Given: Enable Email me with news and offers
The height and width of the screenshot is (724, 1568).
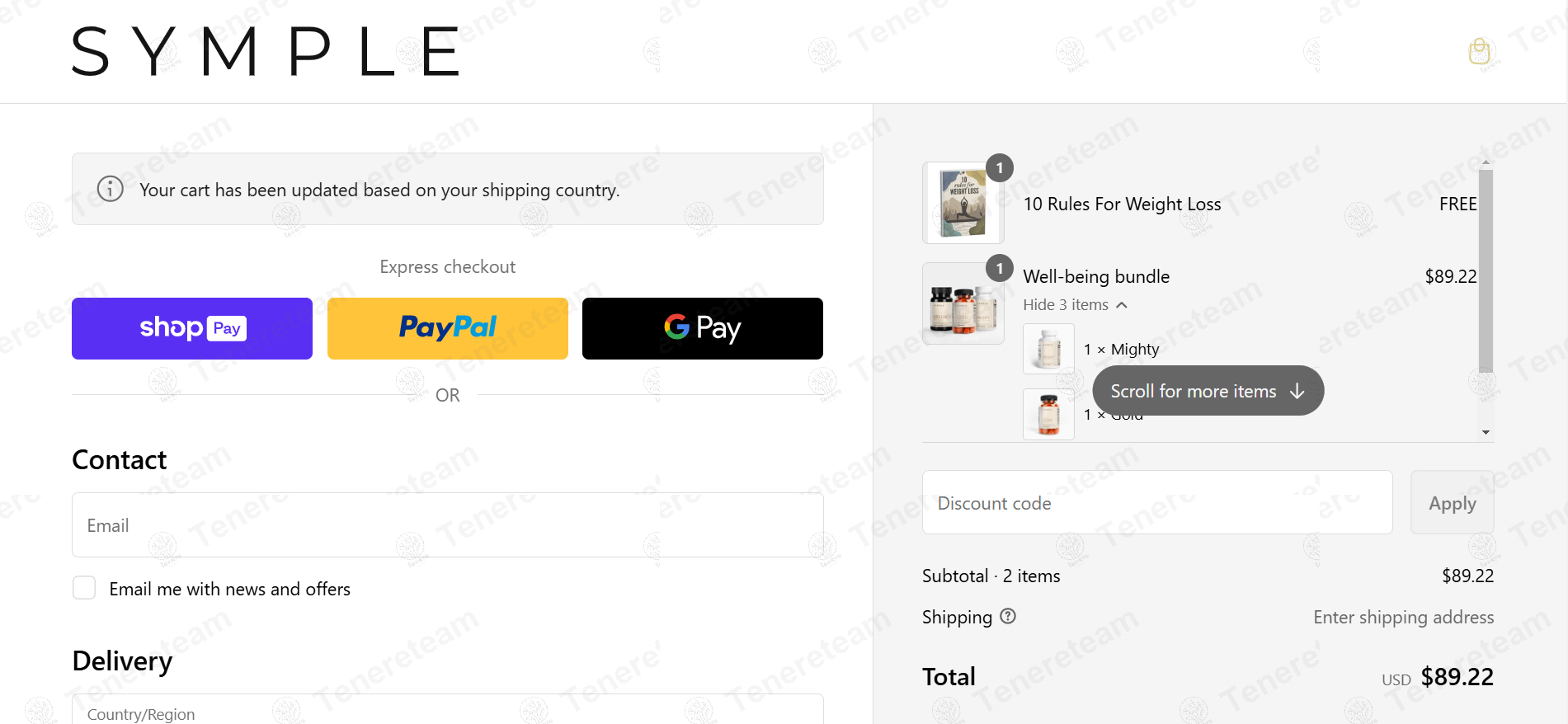Looking at the screenshot, I should point(84,588).
